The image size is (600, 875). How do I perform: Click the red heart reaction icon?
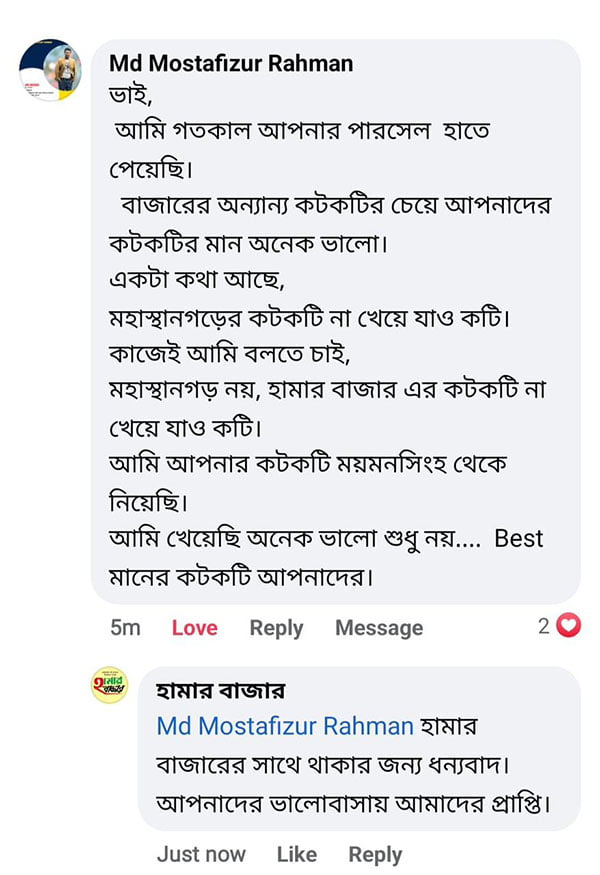tap(569, 627)
